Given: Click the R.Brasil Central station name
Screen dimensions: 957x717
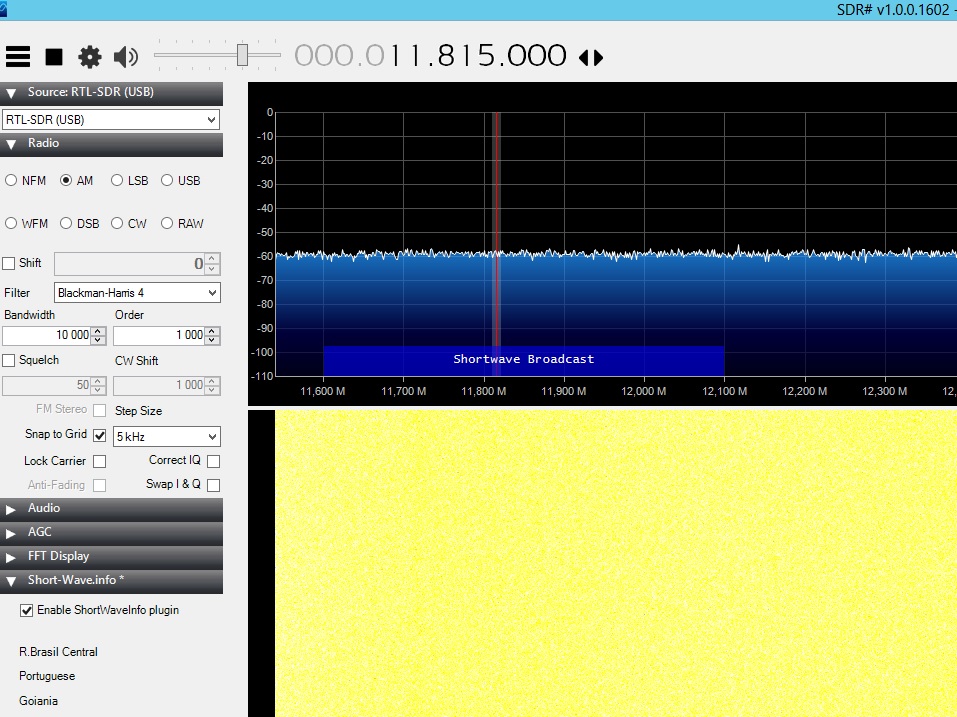Looking at the screenshot, I should (x=58, y=652).
